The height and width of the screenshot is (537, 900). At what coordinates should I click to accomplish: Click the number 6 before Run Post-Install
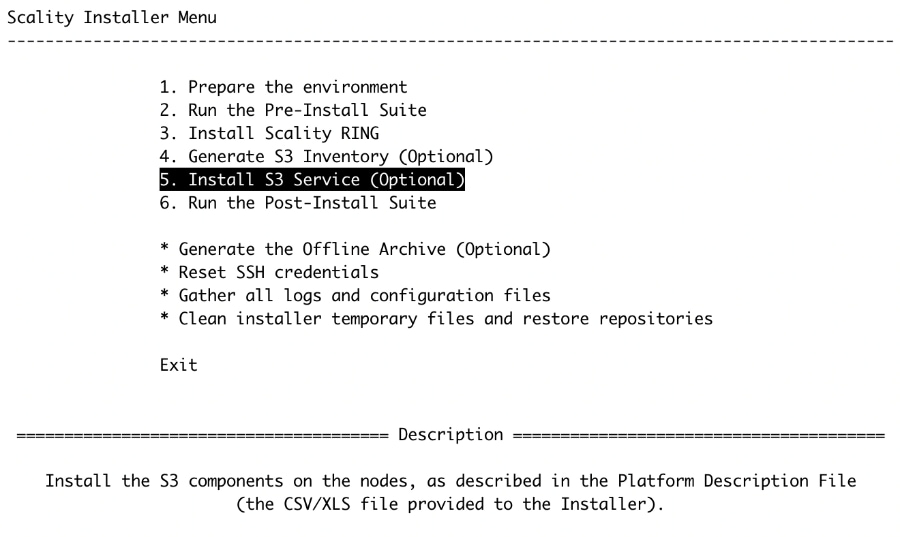pos(167,203)
